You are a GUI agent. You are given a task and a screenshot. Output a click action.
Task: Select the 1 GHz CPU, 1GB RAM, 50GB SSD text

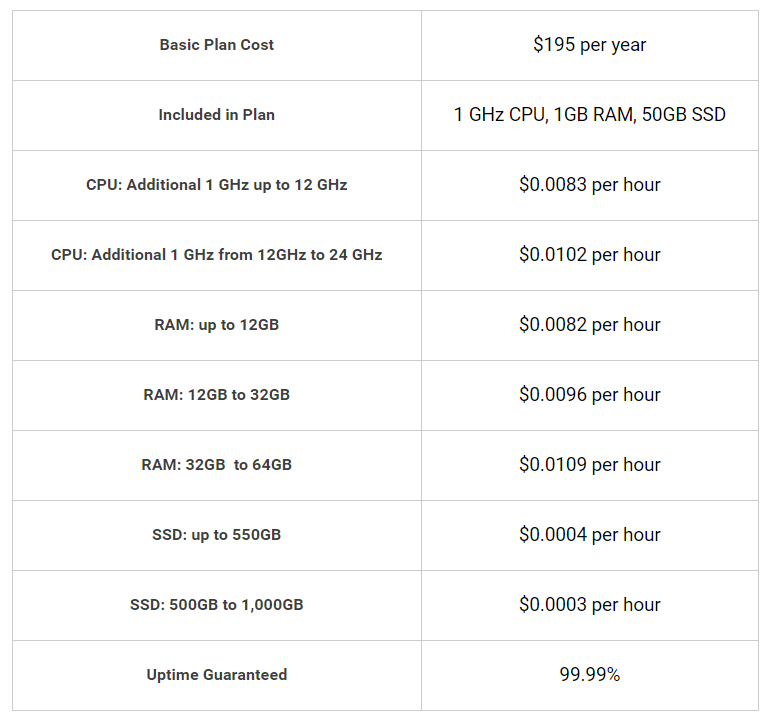pos(589,115)
